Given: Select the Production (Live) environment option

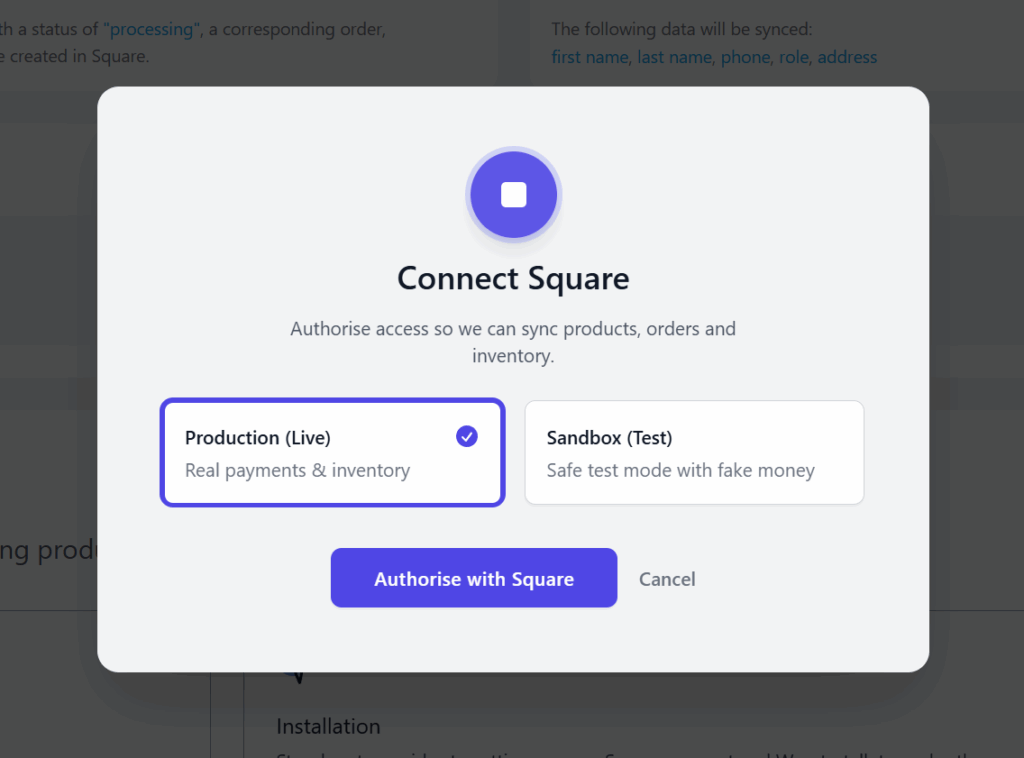Looking at the screenshot, I should (332, 452).
